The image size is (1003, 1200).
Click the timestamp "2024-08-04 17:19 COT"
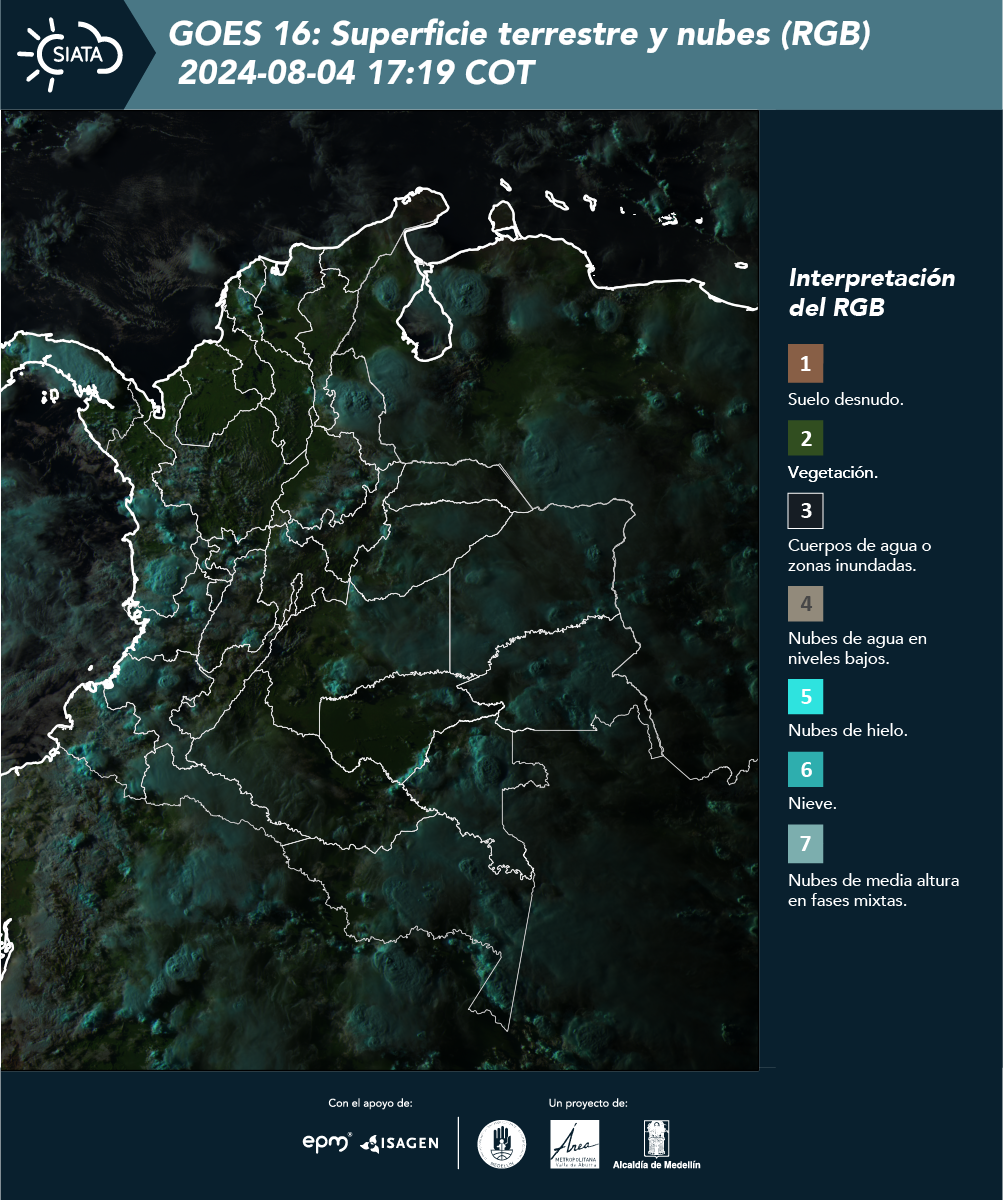click(x=356, y=74)
